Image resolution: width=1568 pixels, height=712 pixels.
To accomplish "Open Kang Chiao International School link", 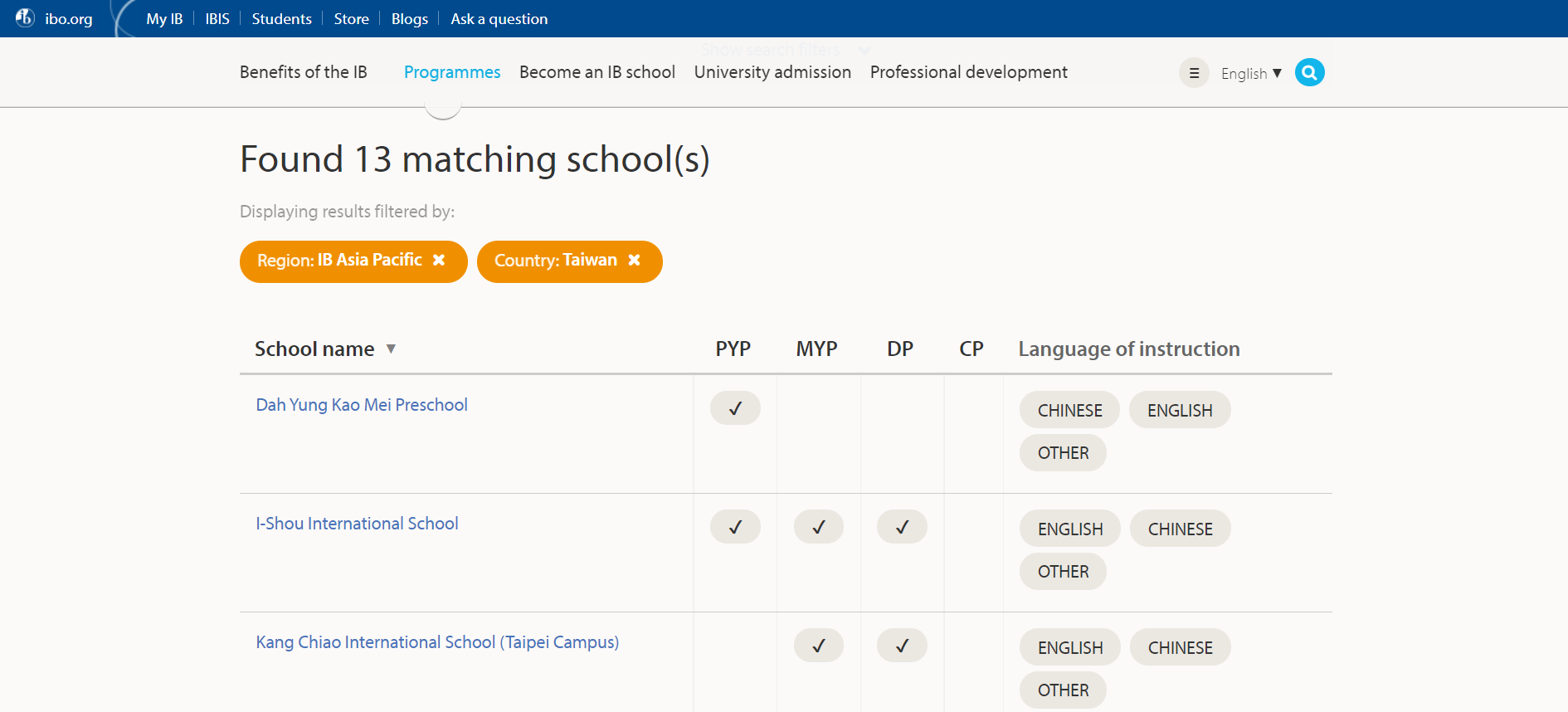I will 437,642.
